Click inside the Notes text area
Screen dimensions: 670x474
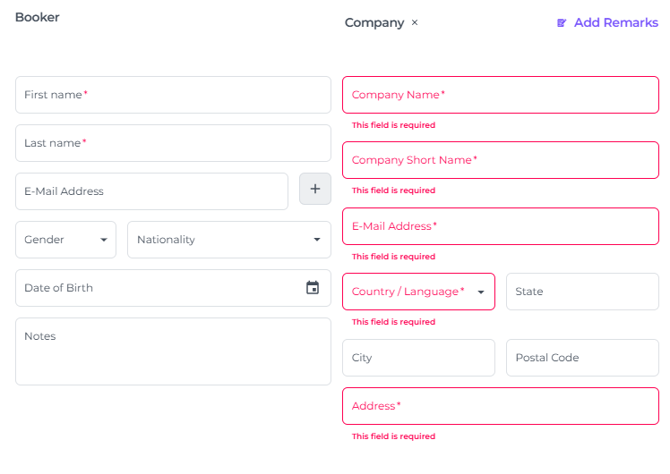172,352
